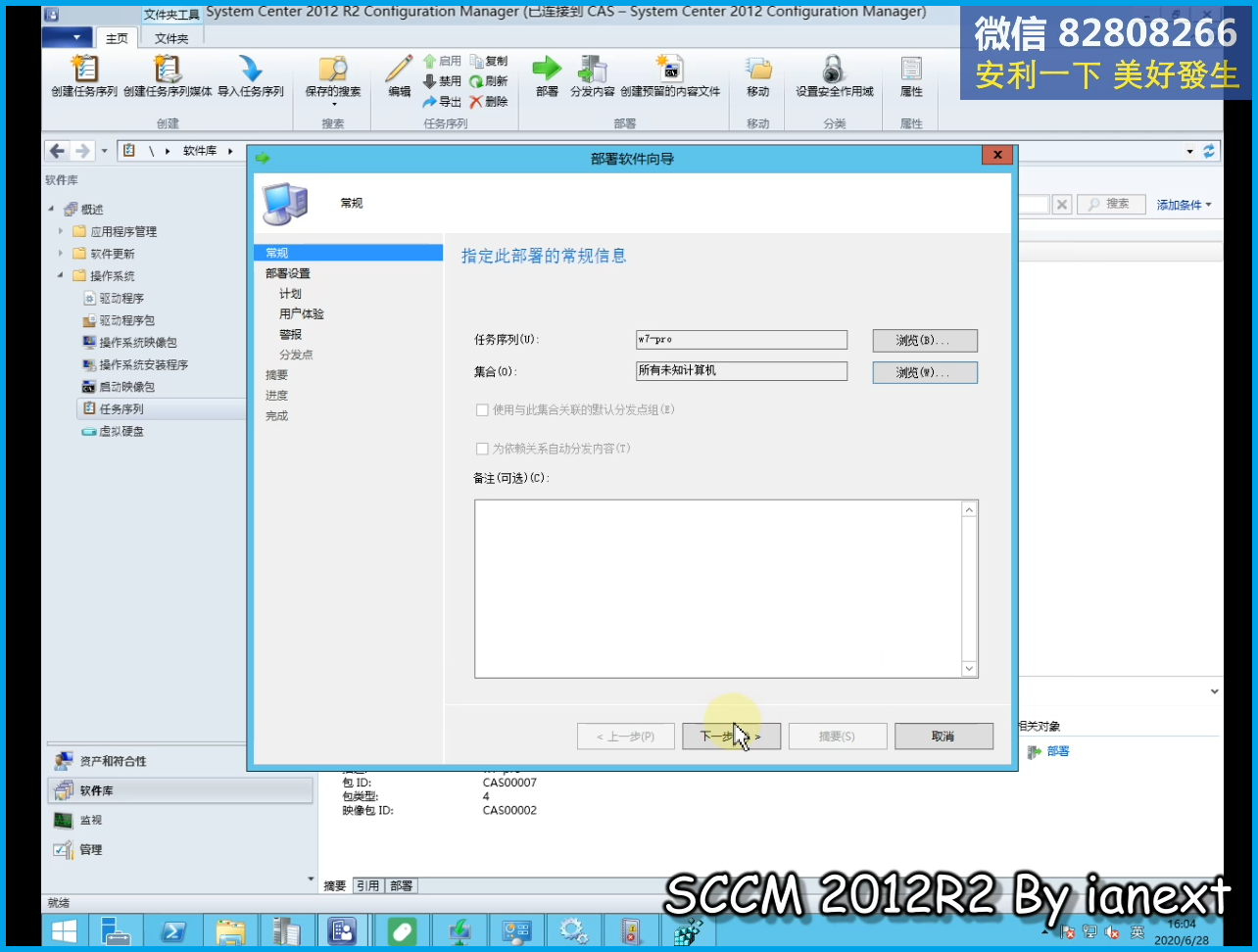1258x952 pixels.
Task: Open the blue application menu button
Action: point(68,38)
